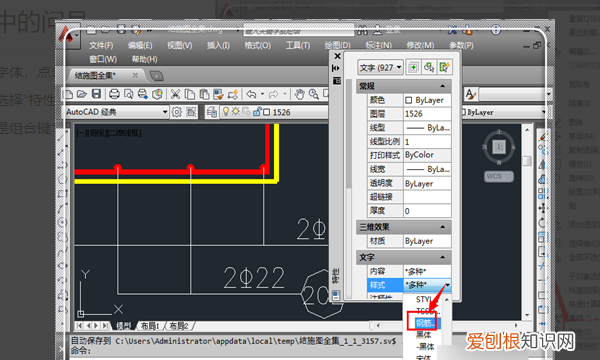Image resolution: width=600 pixels, height=360 pixels.
Task: Toggle layer freeze sun icon
Action: [x=236, y=112]
